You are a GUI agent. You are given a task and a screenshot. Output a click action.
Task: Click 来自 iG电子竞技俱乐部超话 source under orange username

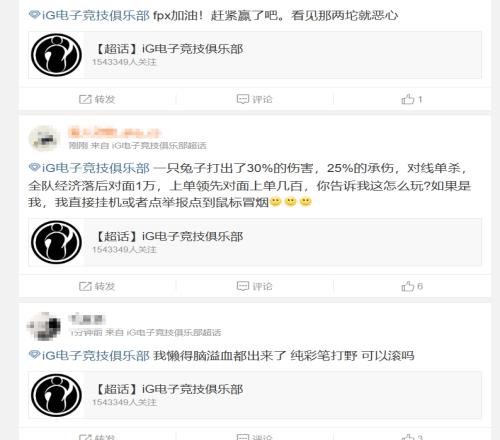[x=149, y=145]
